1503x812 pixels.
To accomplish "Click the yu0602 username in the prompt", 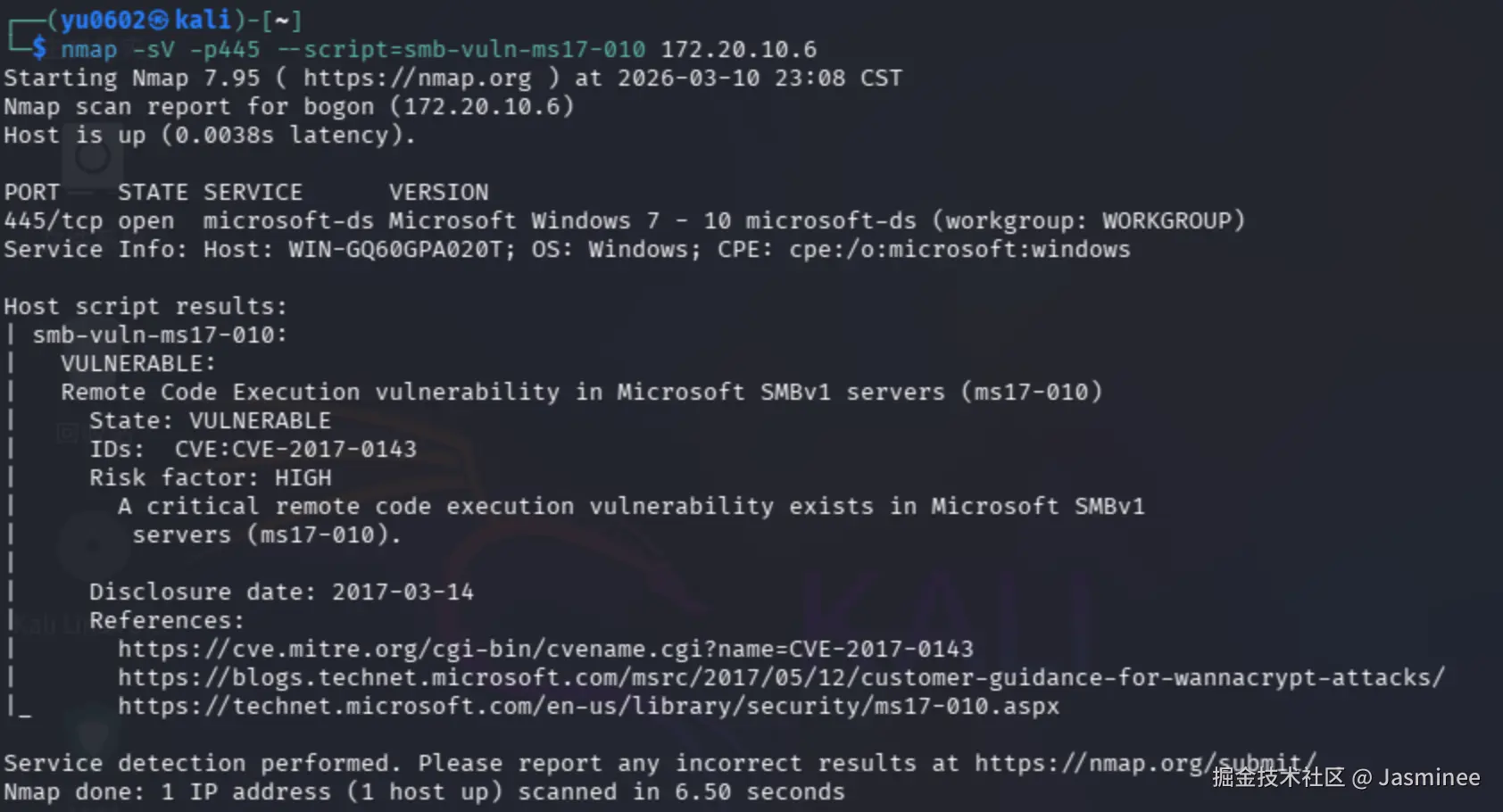I will click(x=103, y=20).
